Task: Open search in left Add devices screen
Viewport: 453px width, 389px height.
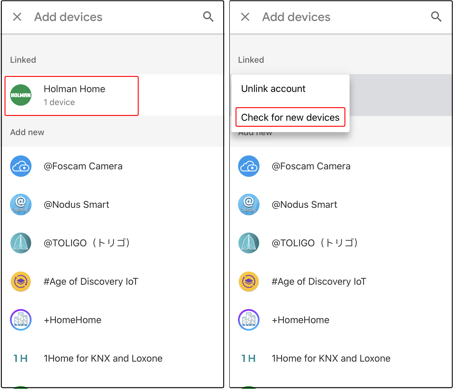Action: click(208, 16)
